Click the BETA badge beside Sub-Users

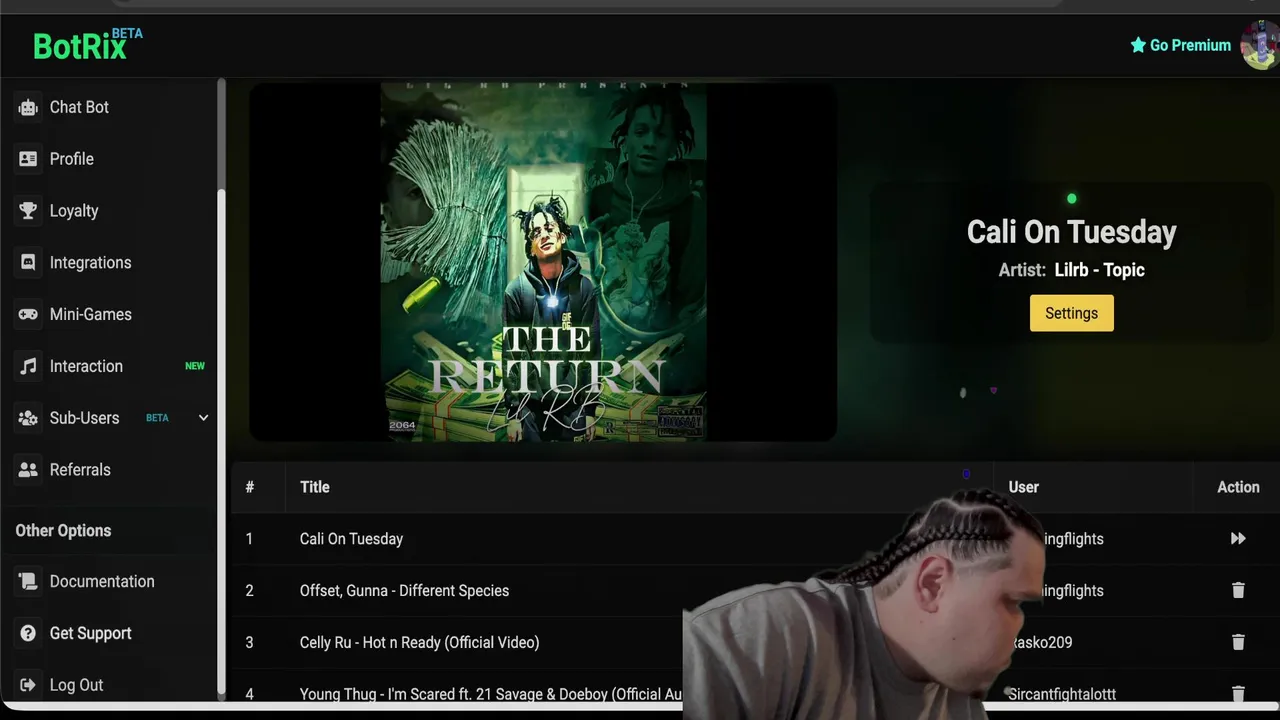coord(157,418)
